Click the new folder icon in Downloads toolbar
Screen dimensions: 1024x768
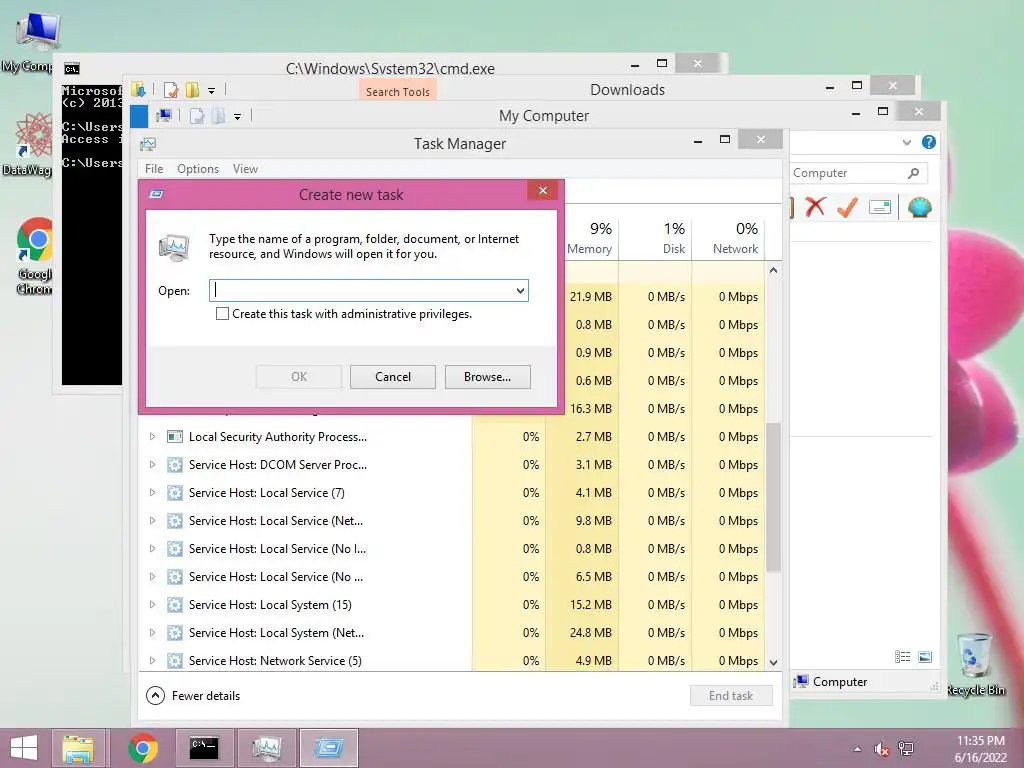(x=192, y=89)
